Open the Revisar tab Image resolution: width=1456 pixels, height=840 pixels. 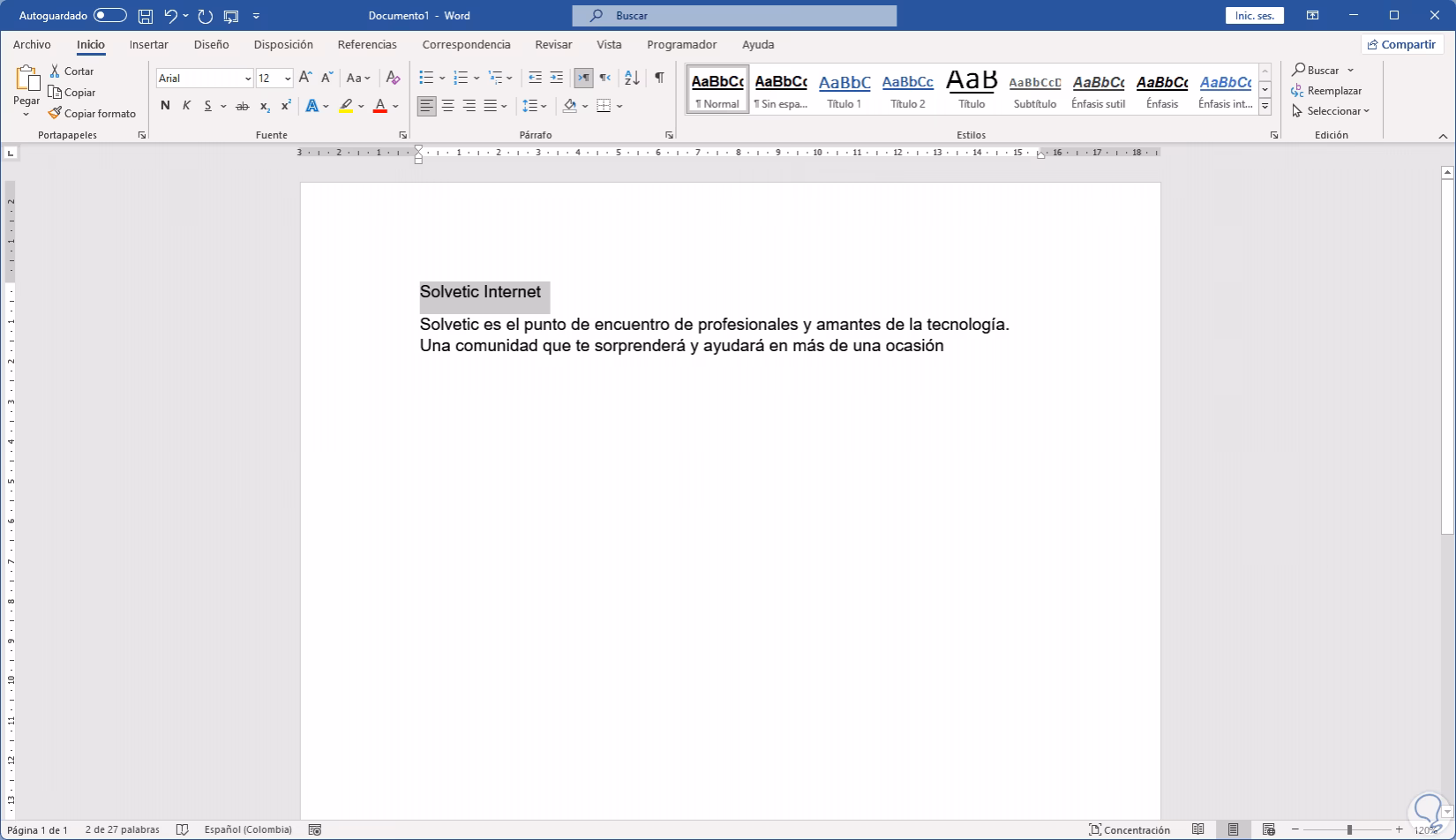coord(553,44)
